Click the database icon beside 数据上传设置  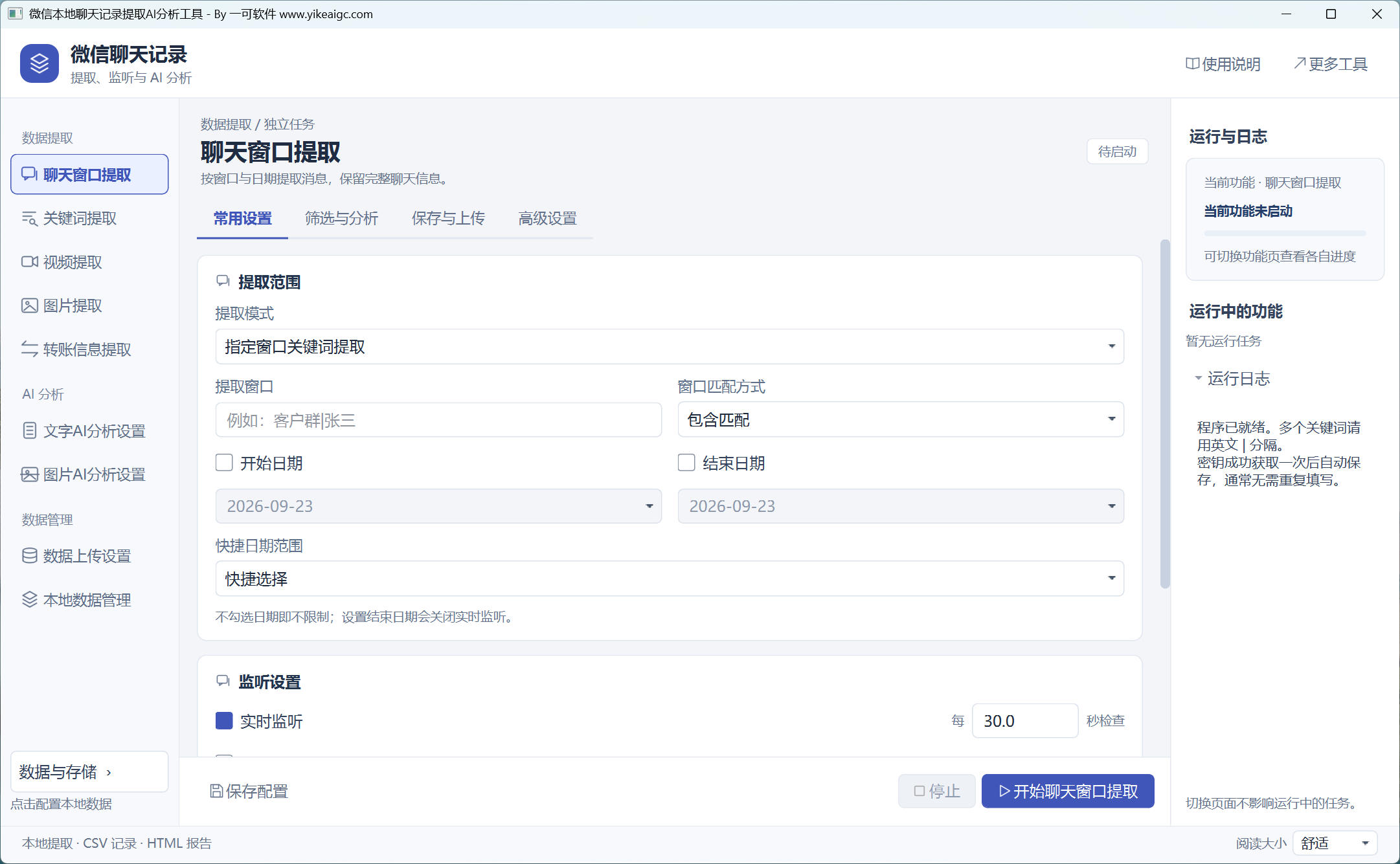(29, 556)
